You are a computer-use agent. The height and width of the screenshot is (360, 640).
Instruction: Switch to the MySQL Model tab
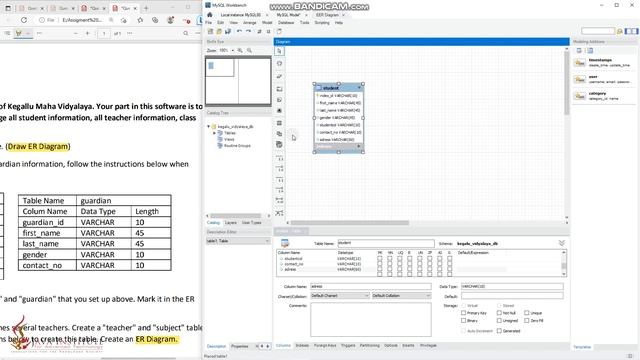point(288,15)
